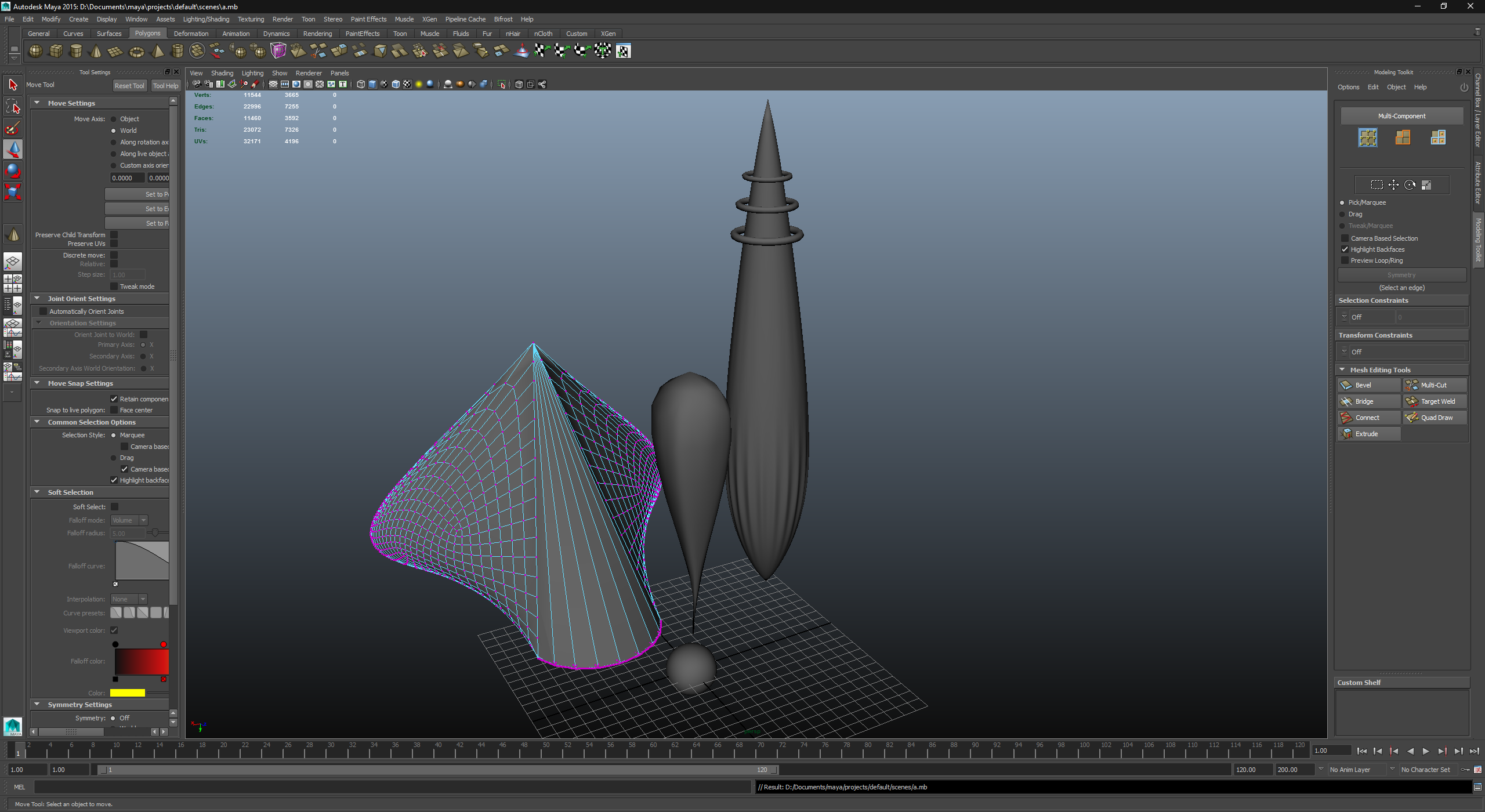The image size is (1485, 812).
Task: Activate the Extrude mesh tool
Action: click(x=1369, y=434)
